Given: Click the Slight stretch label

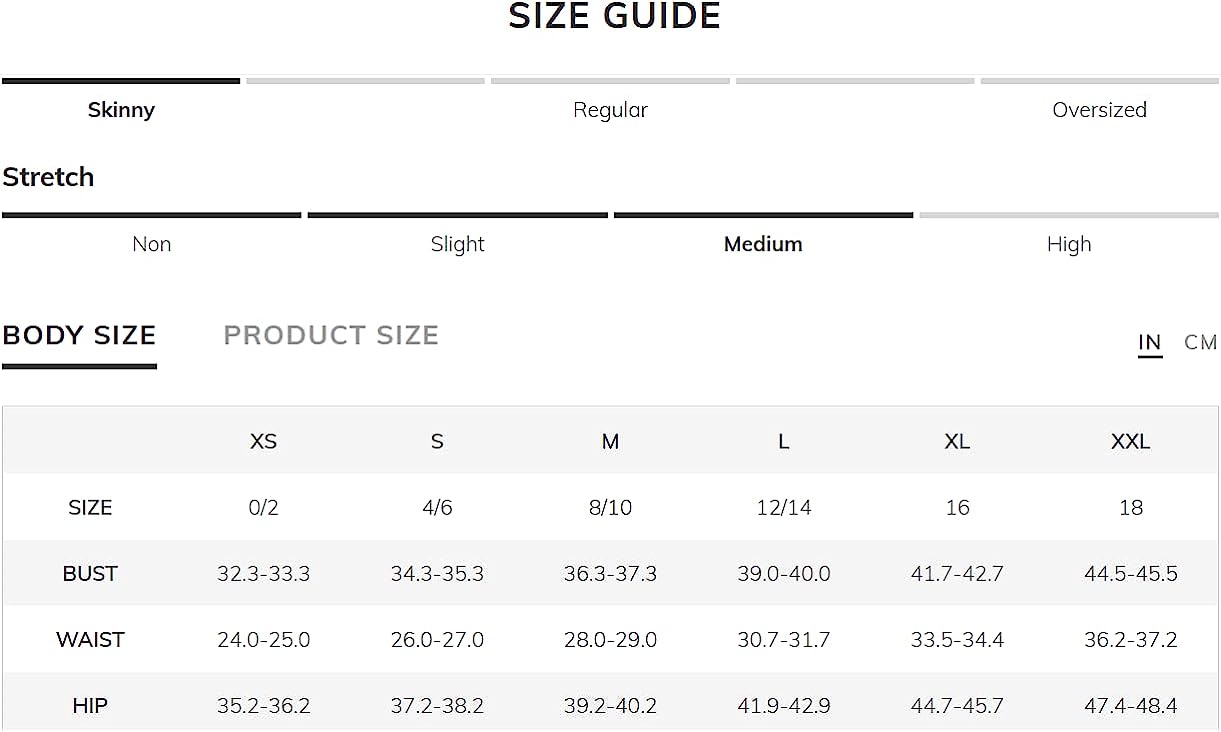Looking at the screenshot, I should 457,244.
